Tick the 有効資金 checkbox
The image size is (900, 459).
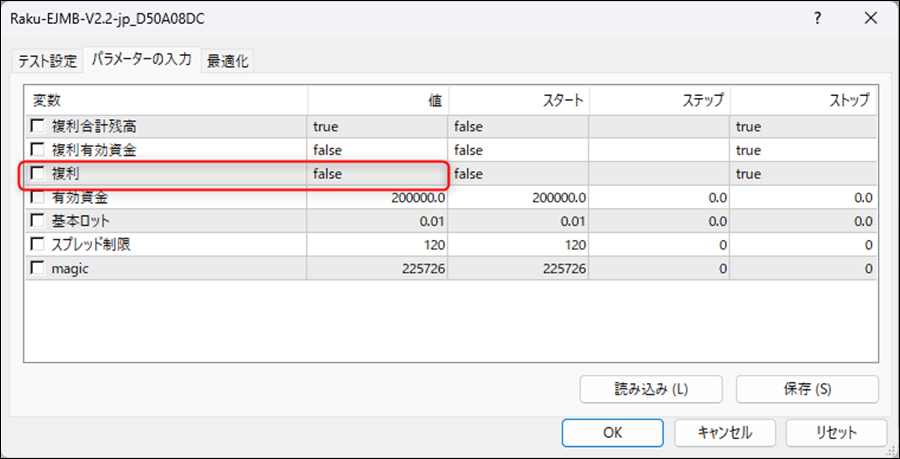point(38,198)
